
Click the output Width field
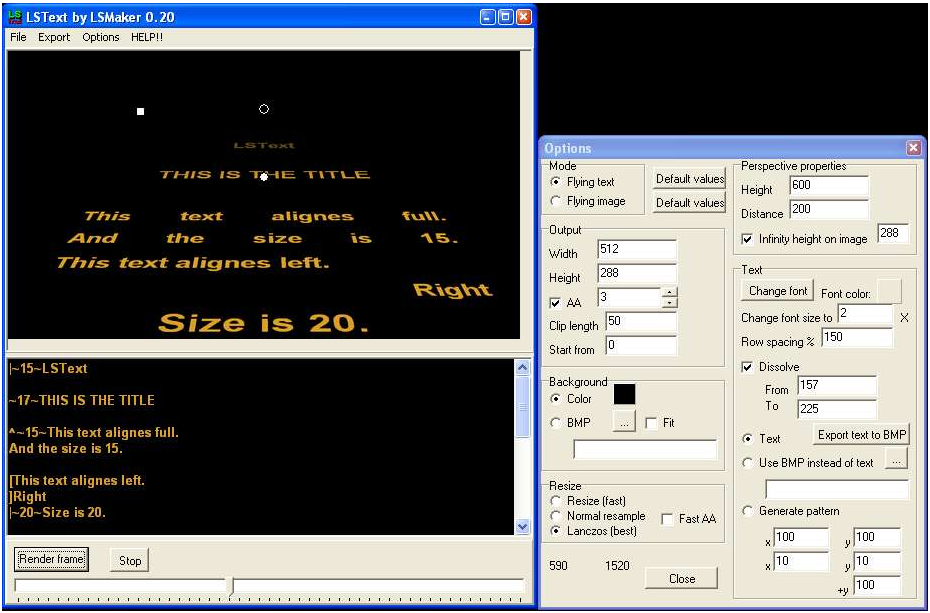[637, 250]
